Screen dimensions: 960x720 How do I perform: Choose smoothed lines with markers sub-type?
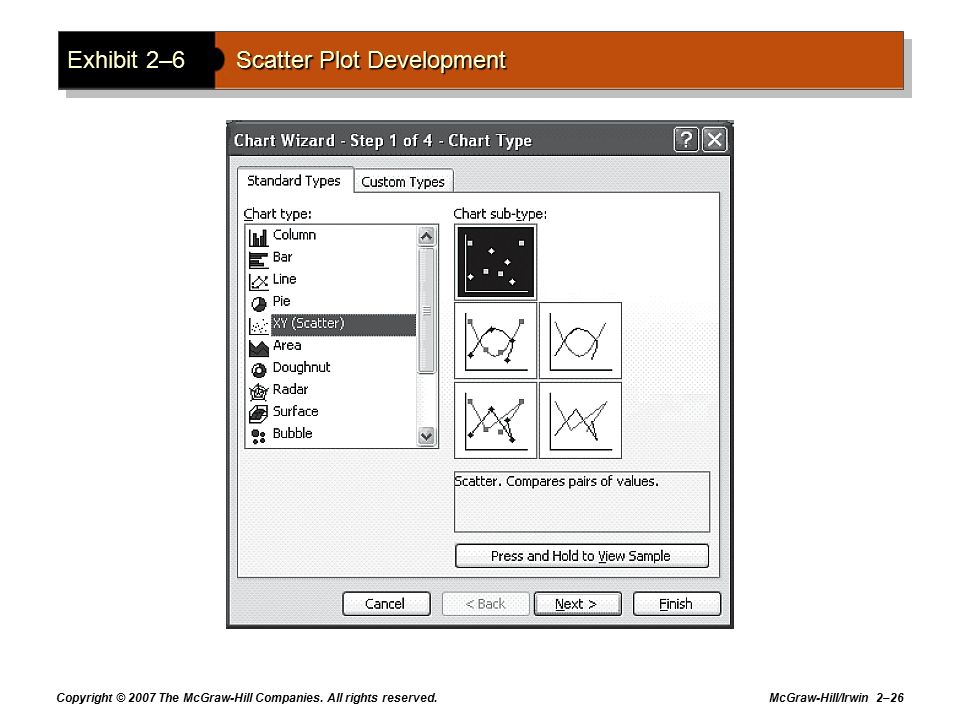(x=495, y=340)
